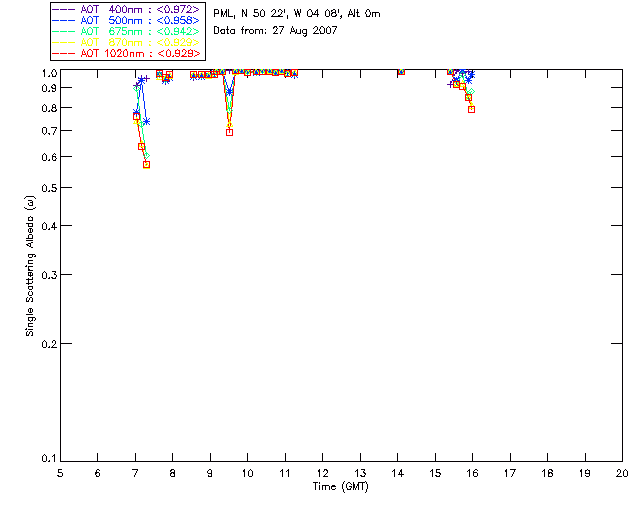The image size is (640, 512).
Task: Click the x-axis tick label 10
Action: click(x=247, y=473)
